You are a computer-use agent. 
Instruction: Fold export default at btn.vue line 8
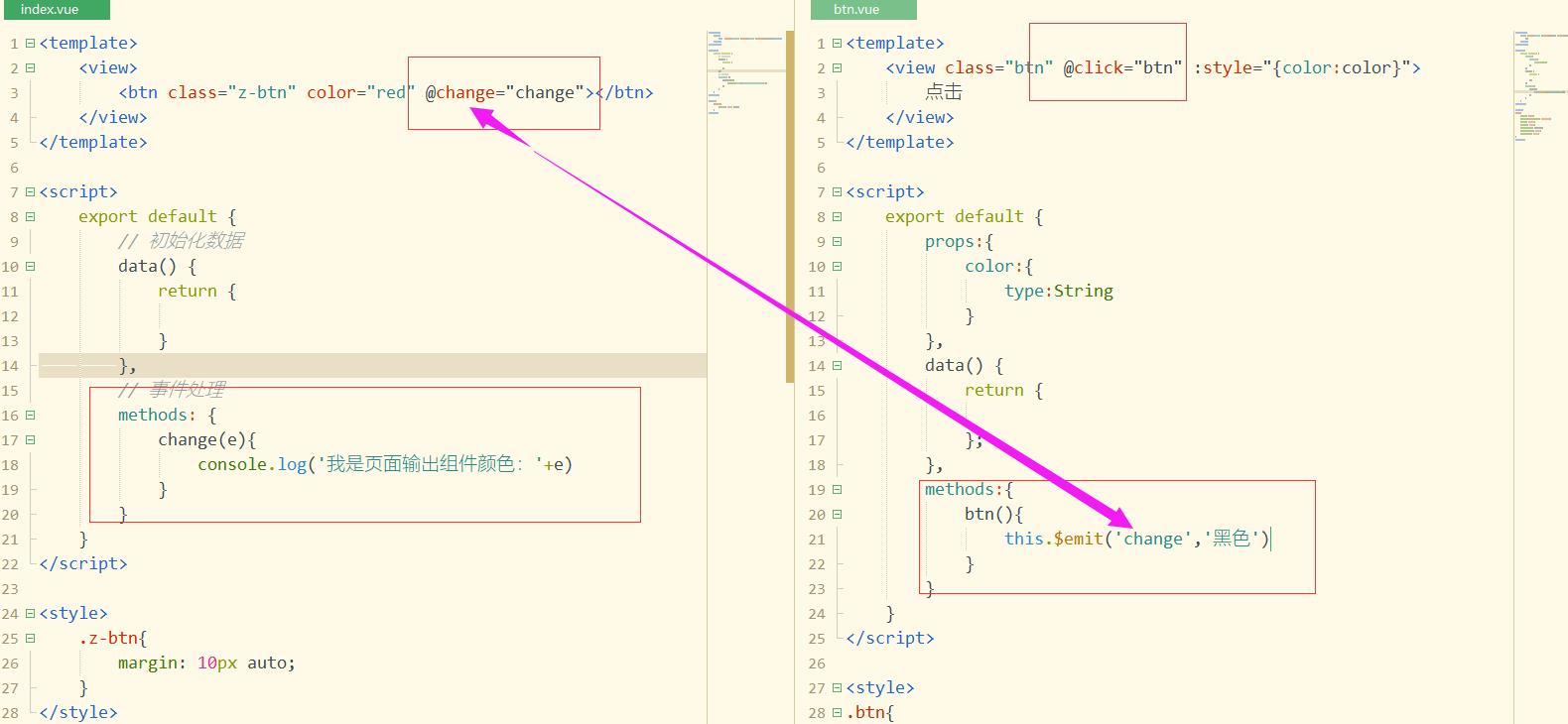pyautogui.click(x=837, y=217)
